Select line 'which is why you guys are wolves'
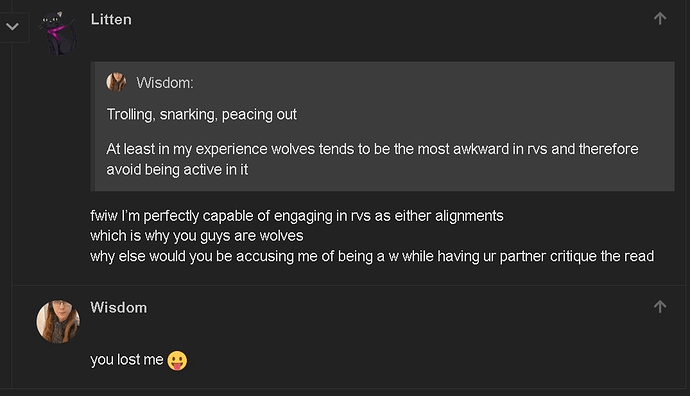The width and height of the screenshot is (690, 396). [197, 236]
